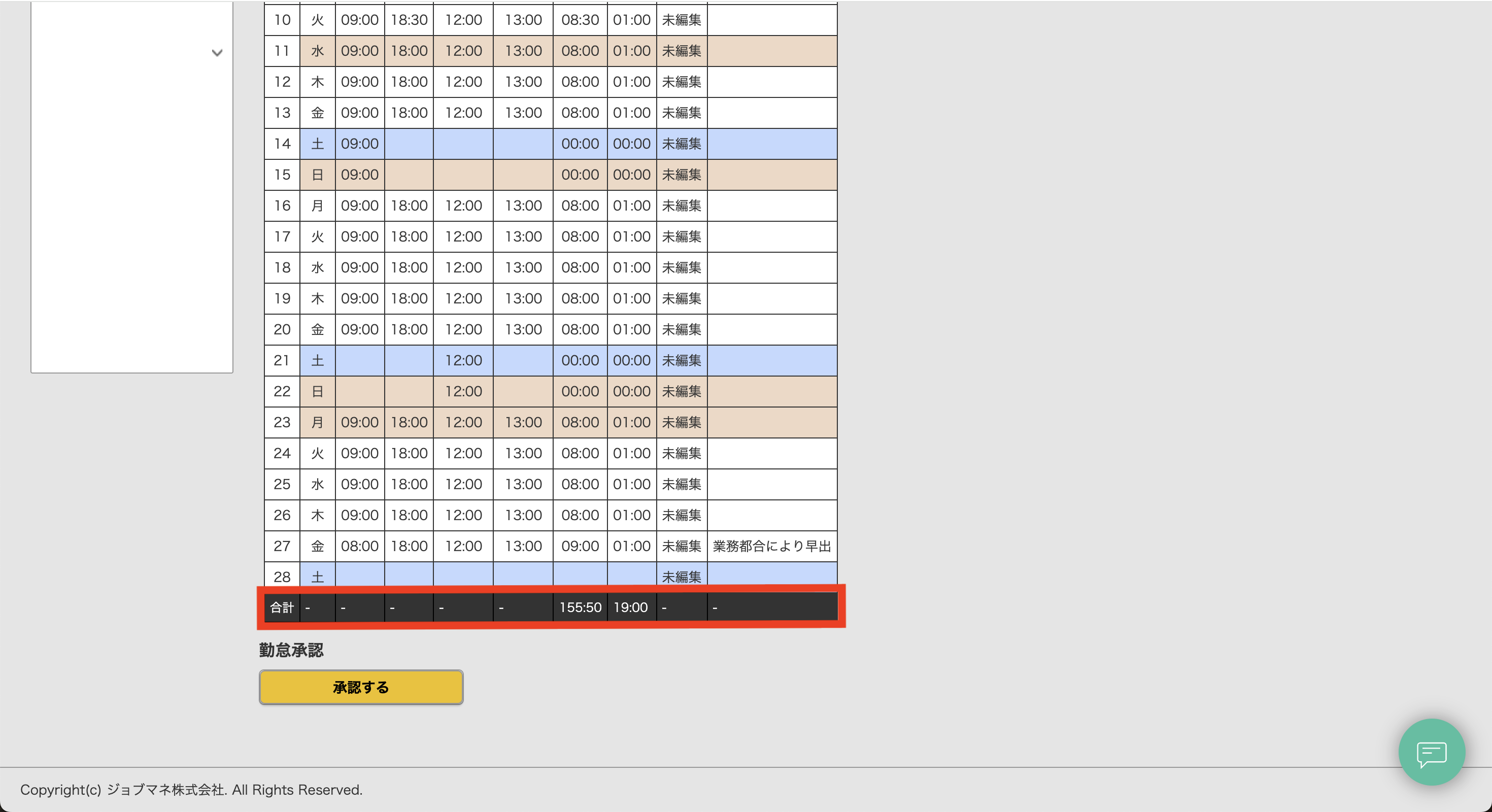
Task: Click 08:30 work hours on day 10
Action: (580, 20)
